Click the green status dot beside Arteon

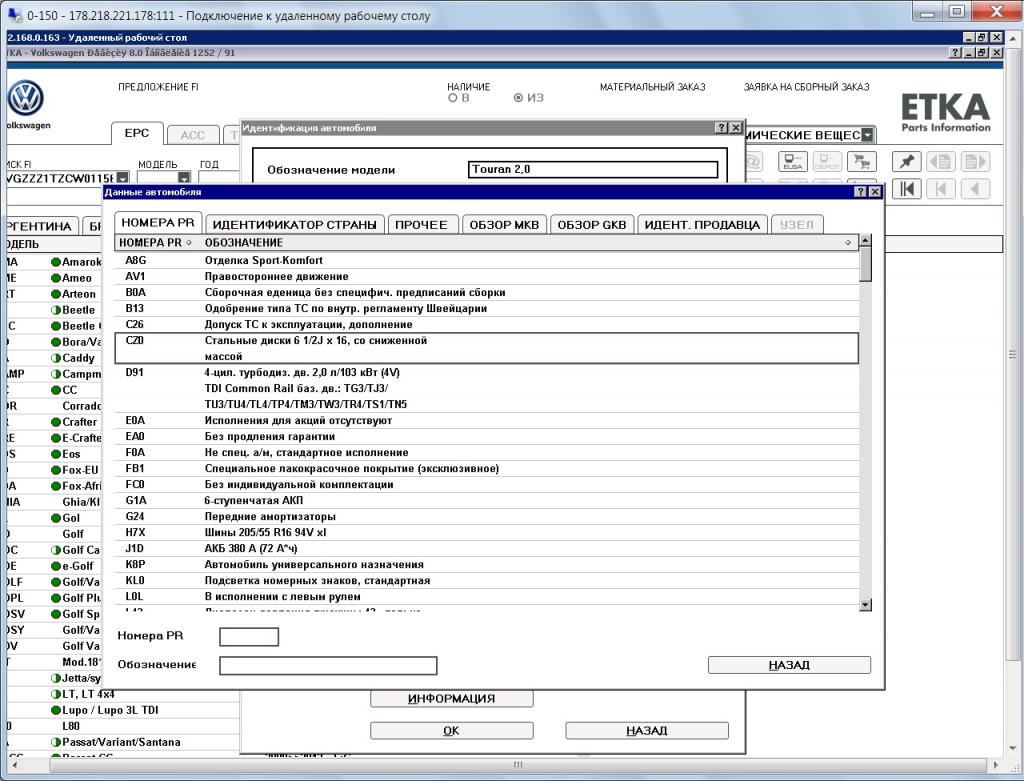56,294
